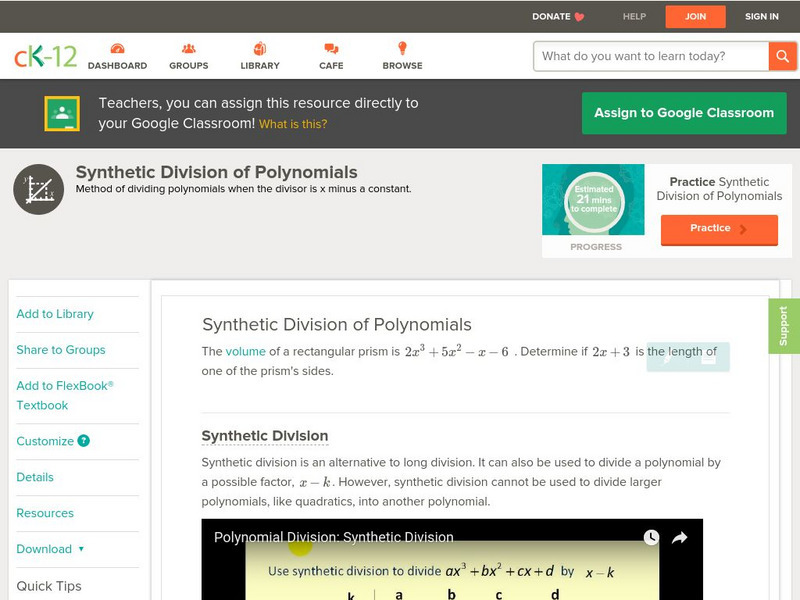800x600 pixels.
Task: Open the Cafe icon
Action: 331,49
